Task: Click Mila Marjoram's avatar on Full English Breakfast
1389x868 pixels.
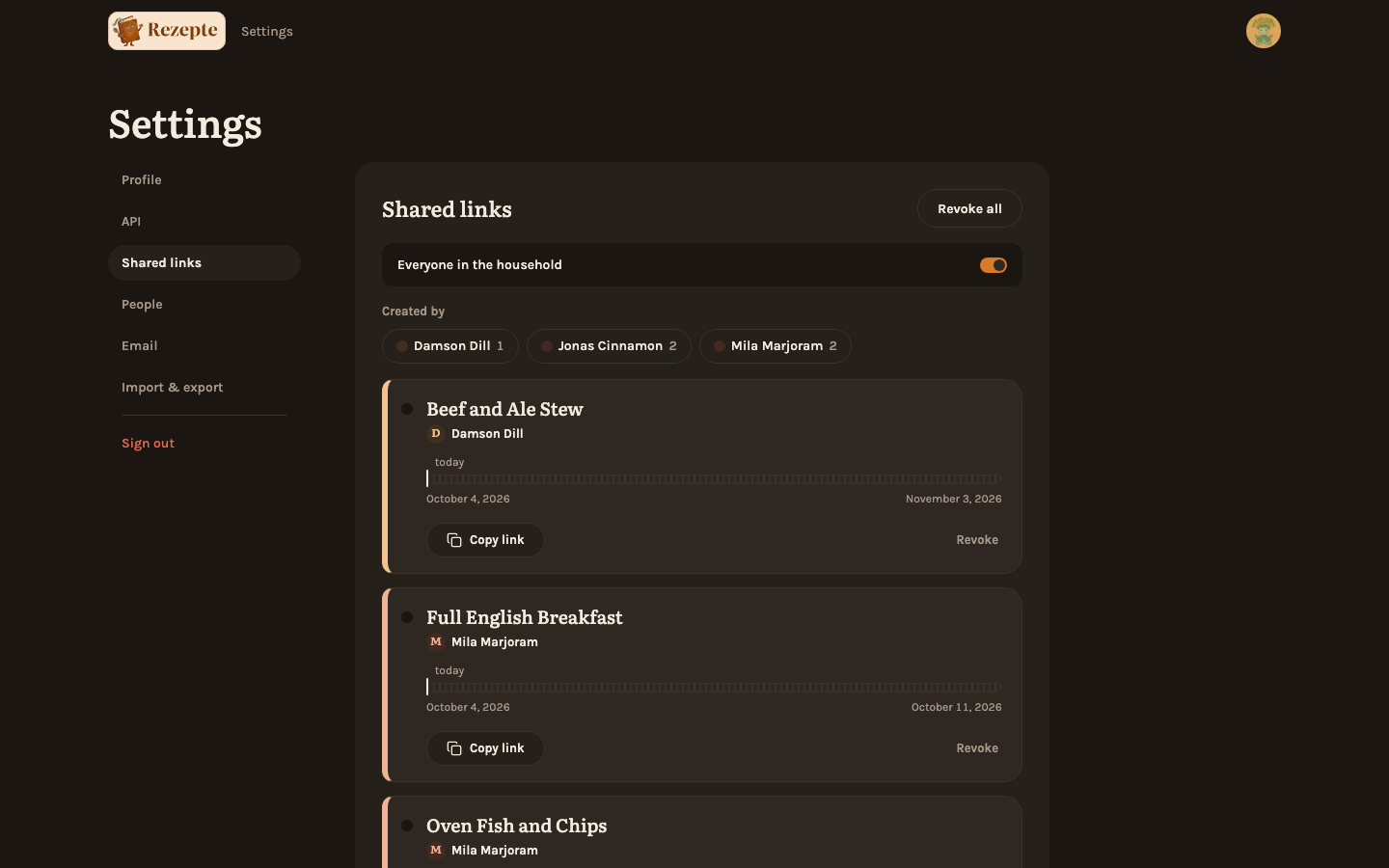Action: click(436, 642)
